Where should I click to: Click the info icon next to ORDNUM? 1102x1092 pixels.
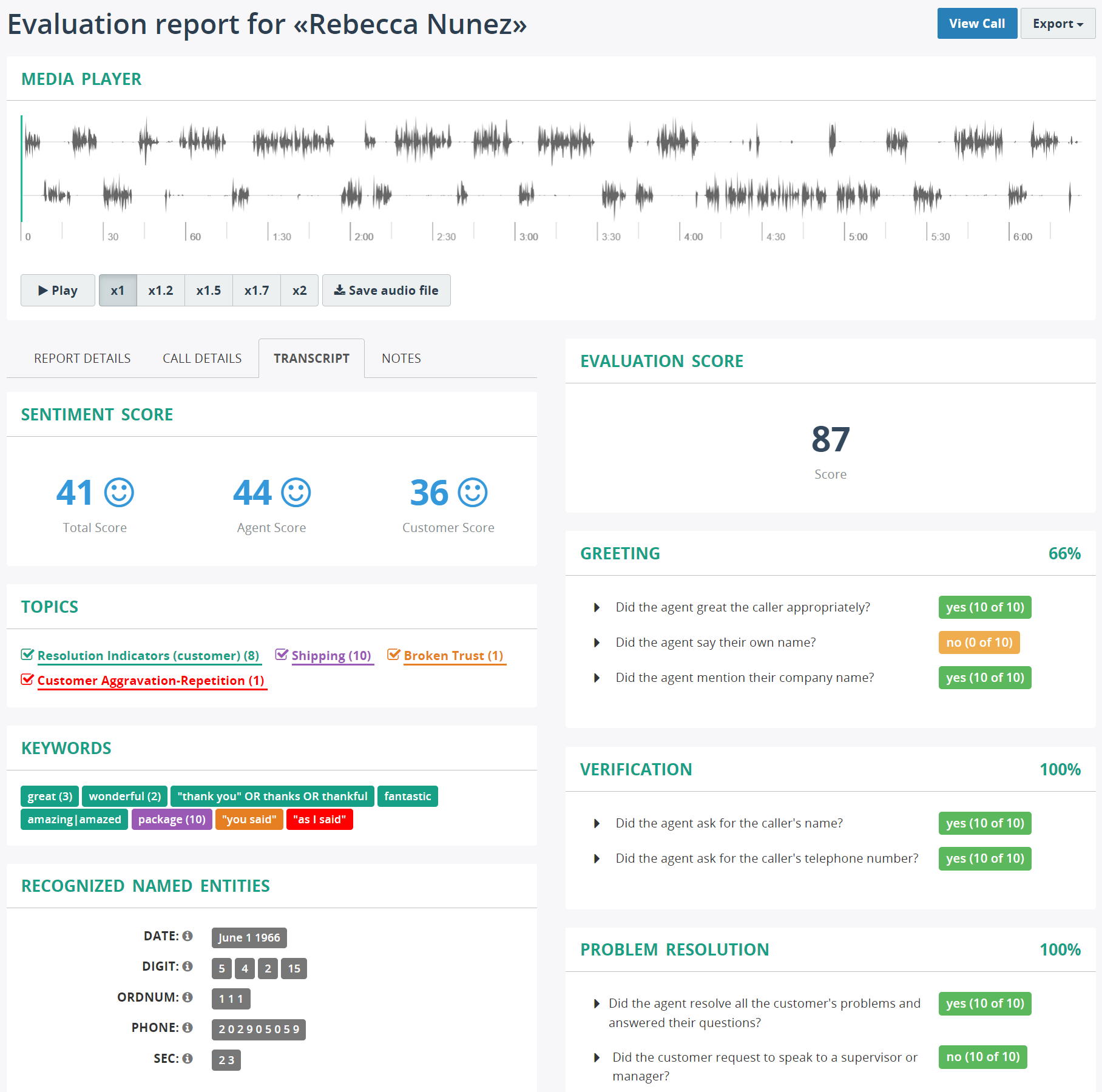[x=188, y=997]
